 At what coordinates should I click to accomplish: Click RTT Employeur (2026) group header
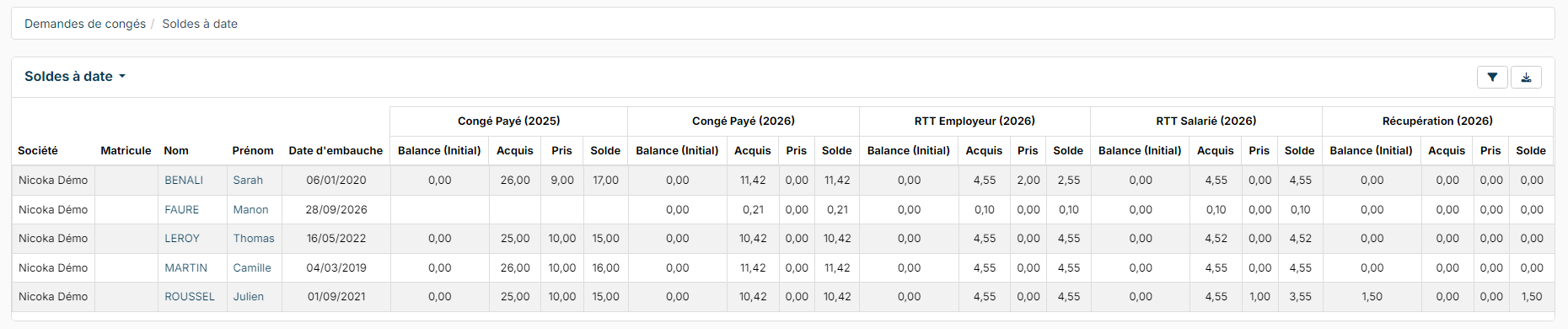coord(975,121)
